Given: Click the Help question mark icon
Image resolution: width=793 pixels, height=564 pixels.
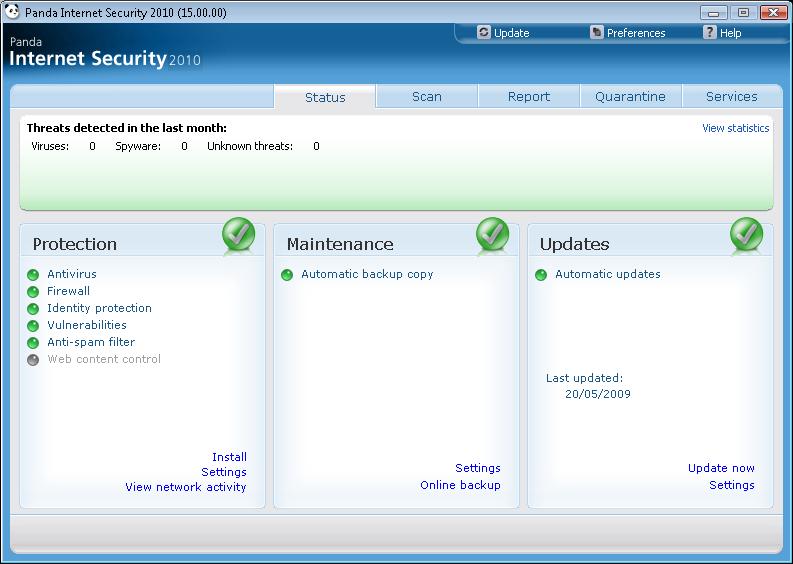Looking at the screenshot, I should click(x=710, y=32).
